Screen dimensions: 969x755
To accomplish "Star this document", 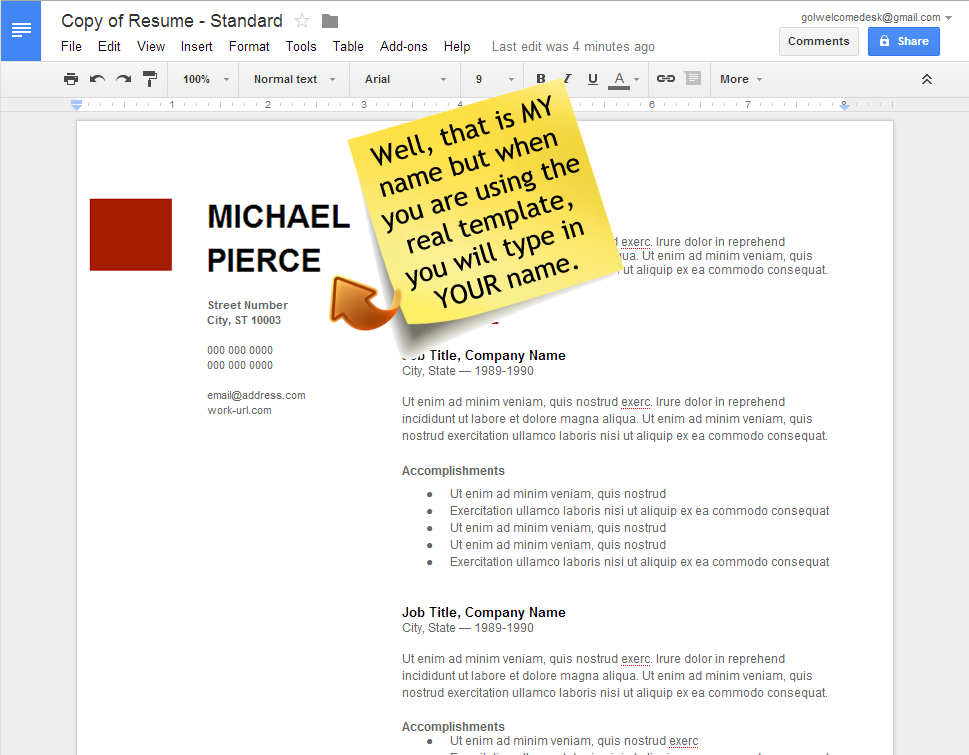I will [302, 21].
